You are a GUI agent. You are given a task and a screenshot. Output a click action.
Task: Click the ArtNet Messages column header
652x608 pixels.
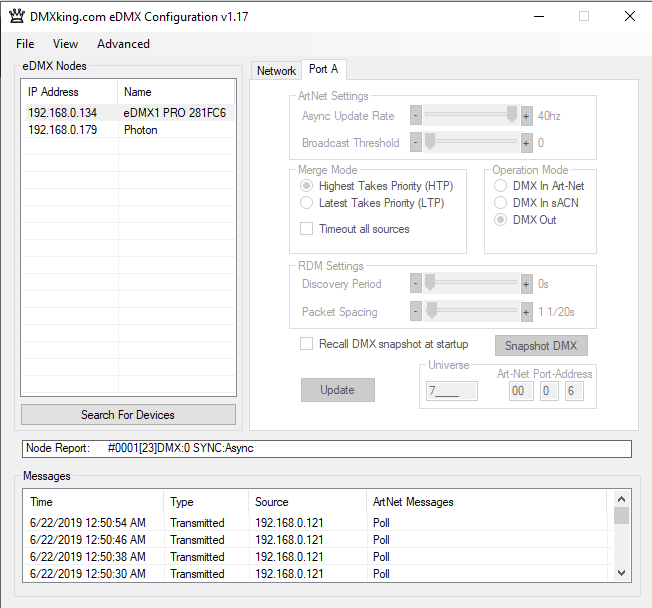tap(487, 502)
